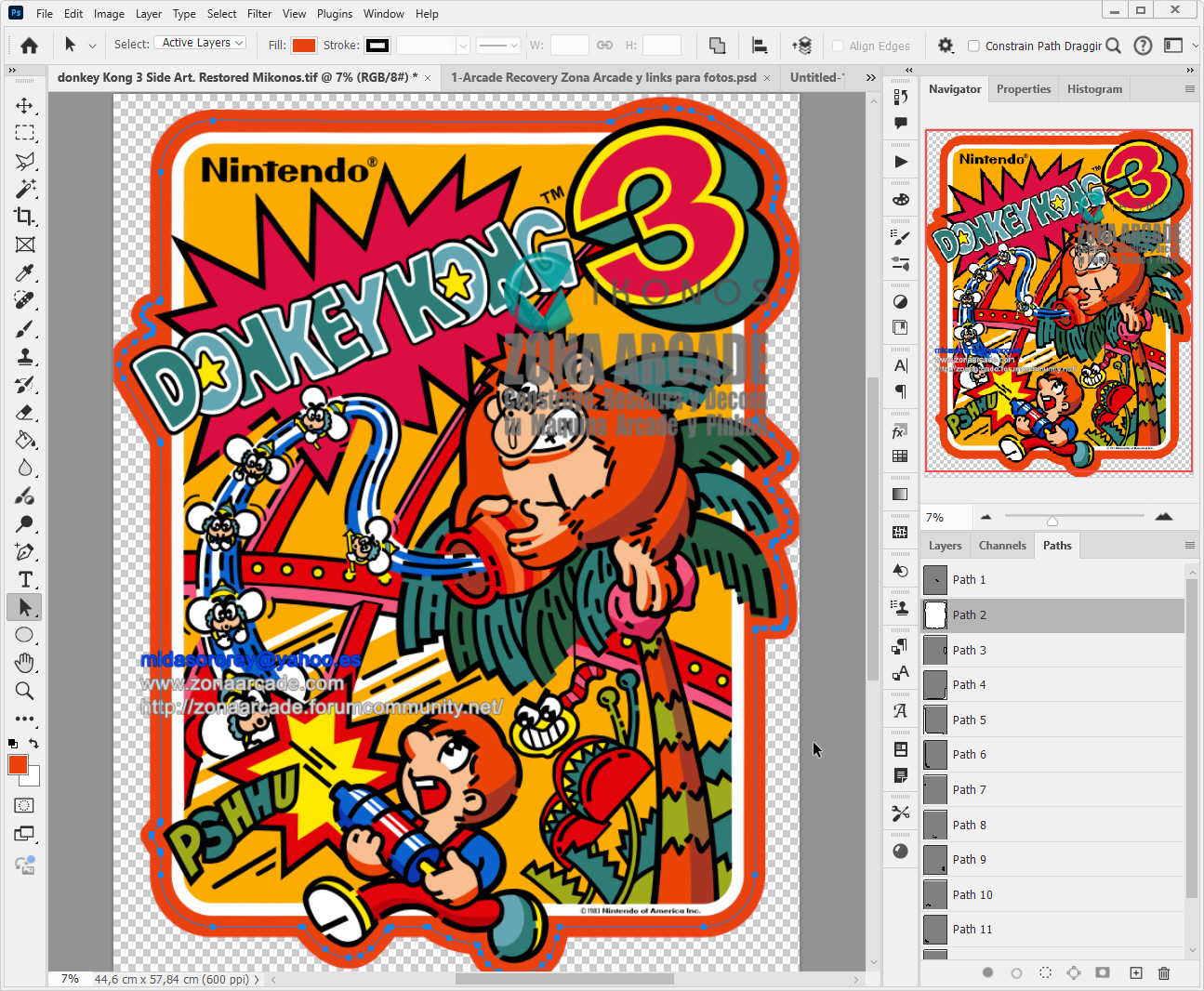The width and height of the screenshot is (1204, 991).
Task: Toggle Quick Mask mode
Action: tap(25, 805)
